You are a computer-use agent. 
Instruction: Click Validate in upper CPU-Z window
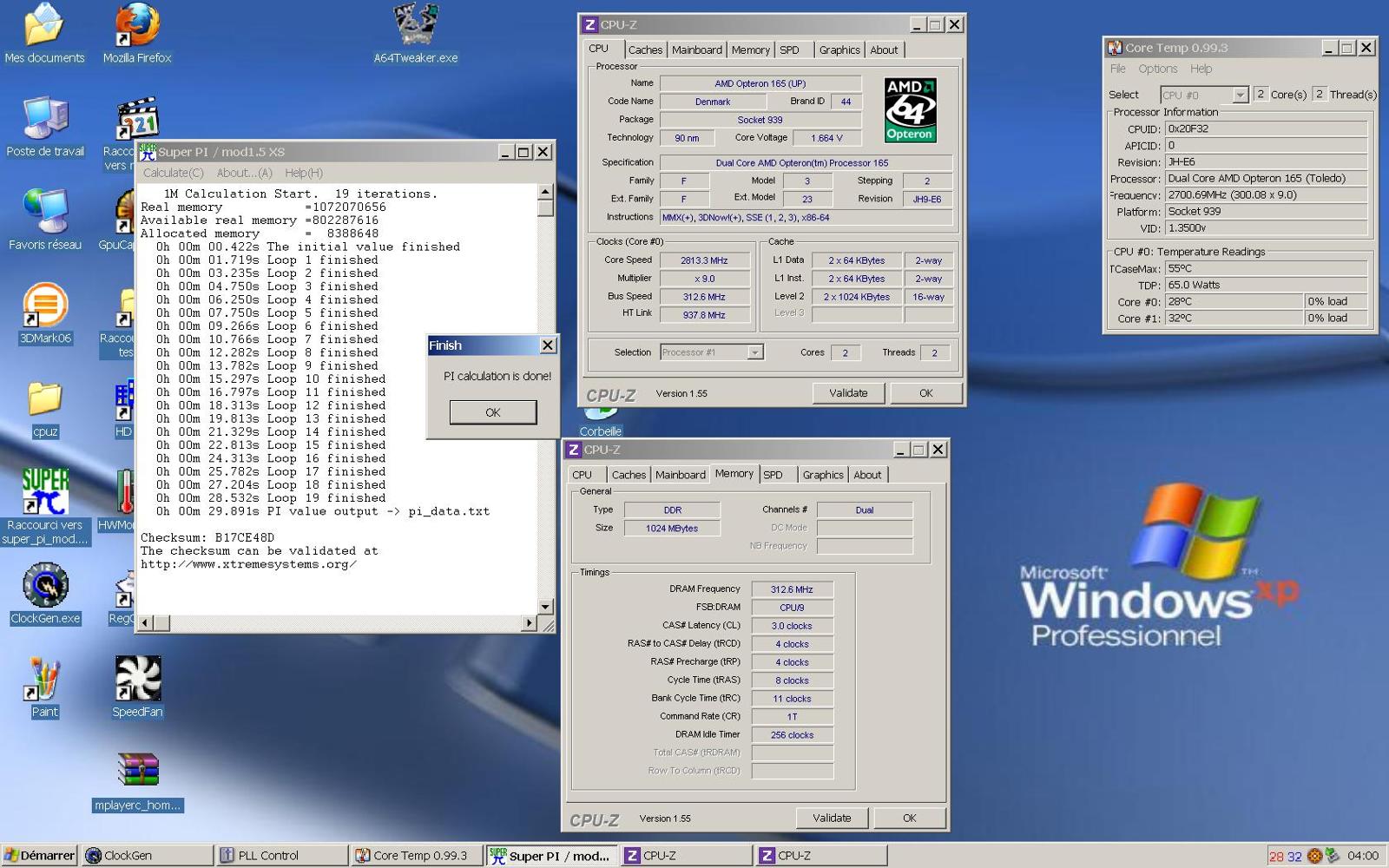coord(848,393)
